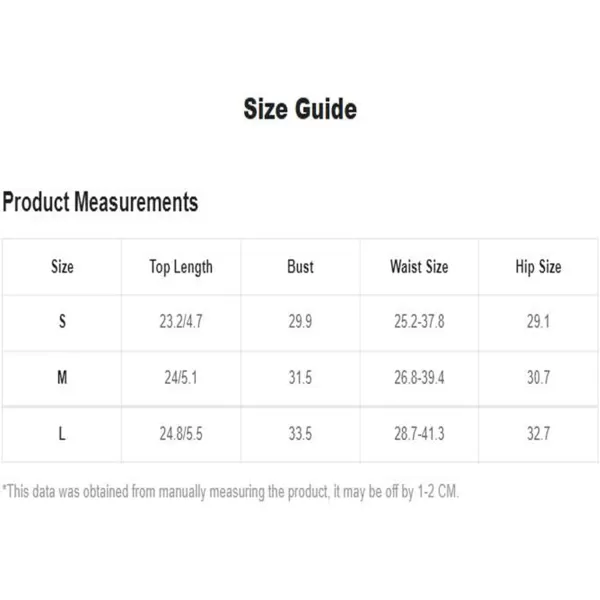
Task: Click the Product Measurements heading
Action: click(100, 202)
